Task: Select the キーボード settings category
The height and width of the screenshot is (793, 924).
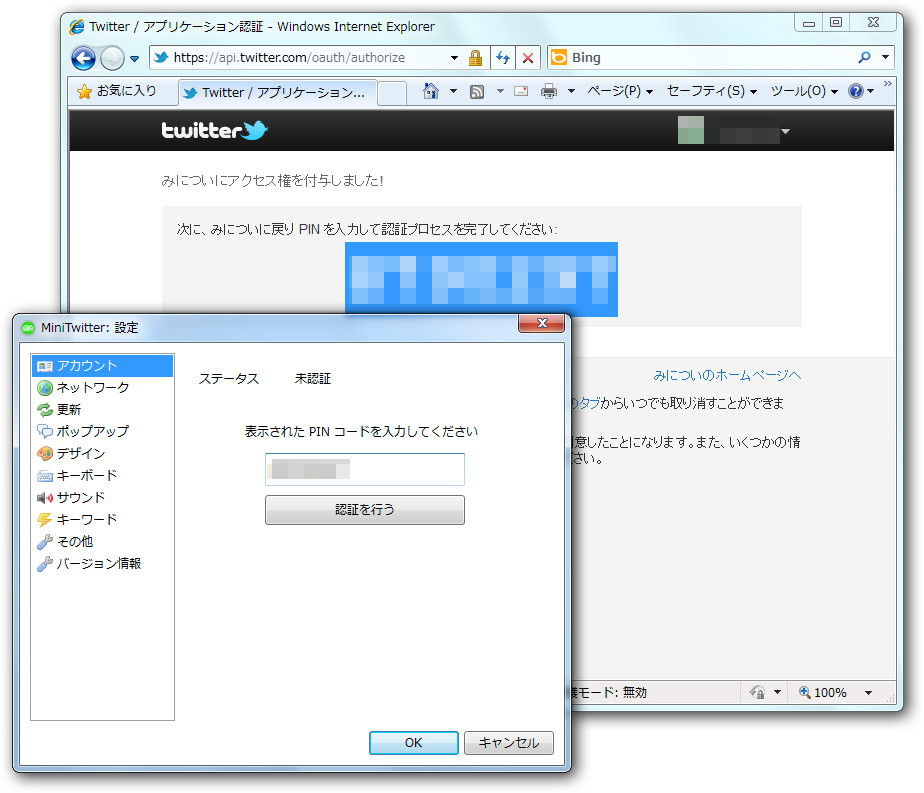Action: pos(82,475)
